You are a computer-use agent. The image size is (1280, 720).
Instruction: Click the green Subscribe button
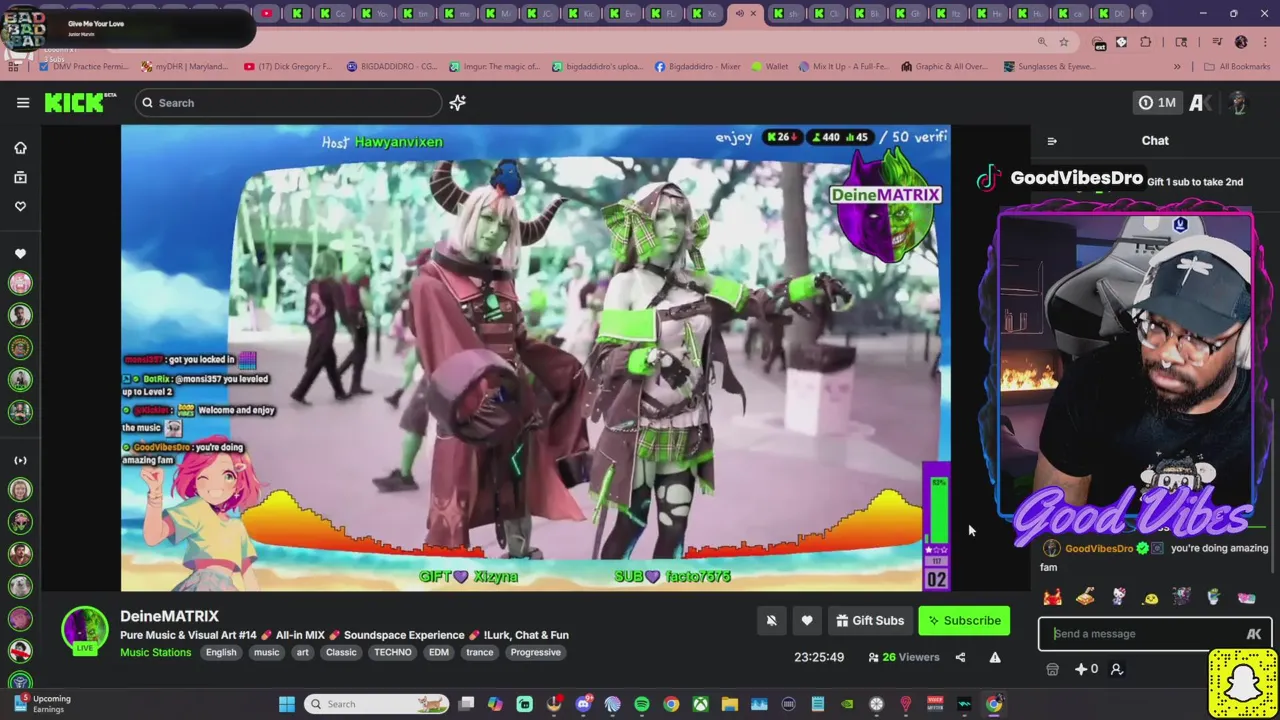964,621
